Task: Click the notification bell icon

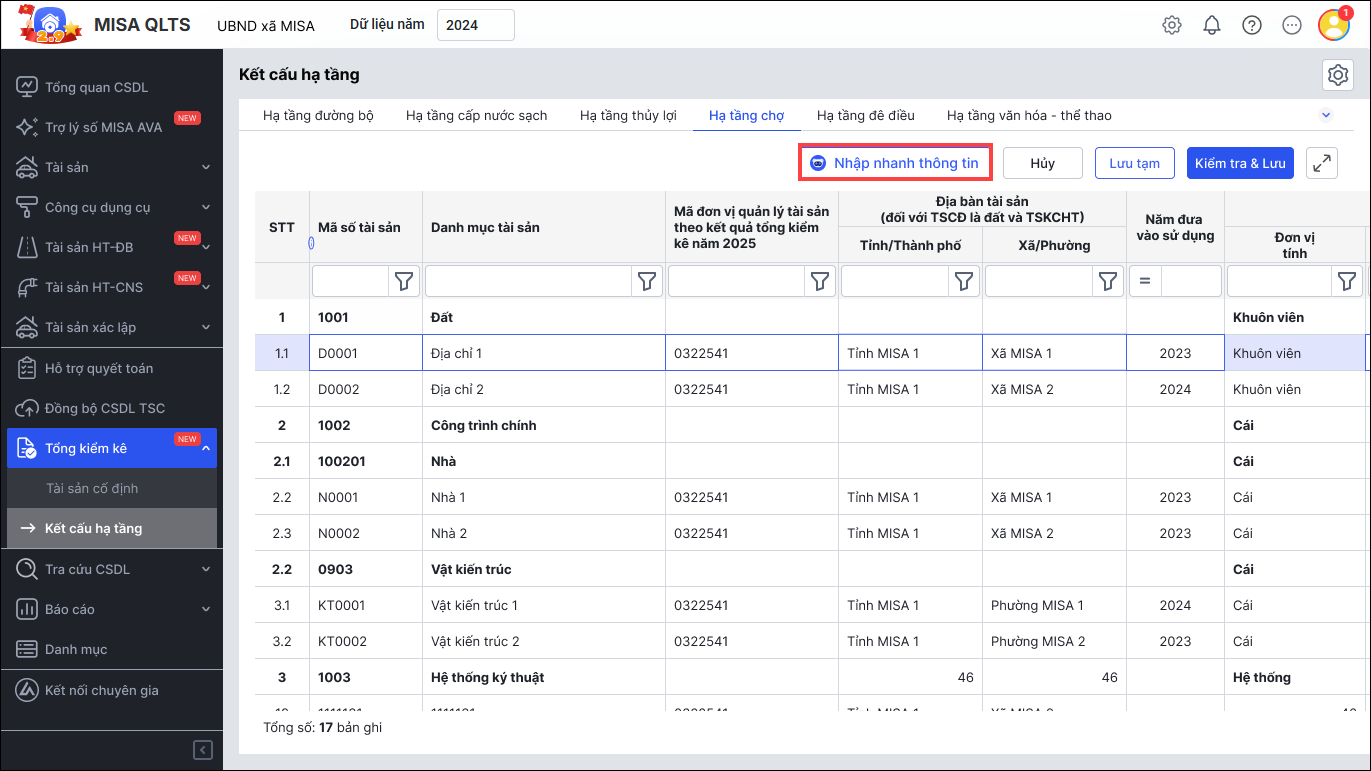Action: 1212,25
